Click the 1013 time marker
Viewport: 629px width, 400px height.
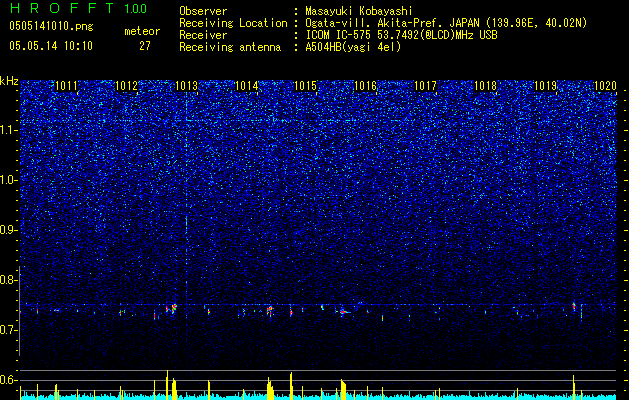(187, 86)
